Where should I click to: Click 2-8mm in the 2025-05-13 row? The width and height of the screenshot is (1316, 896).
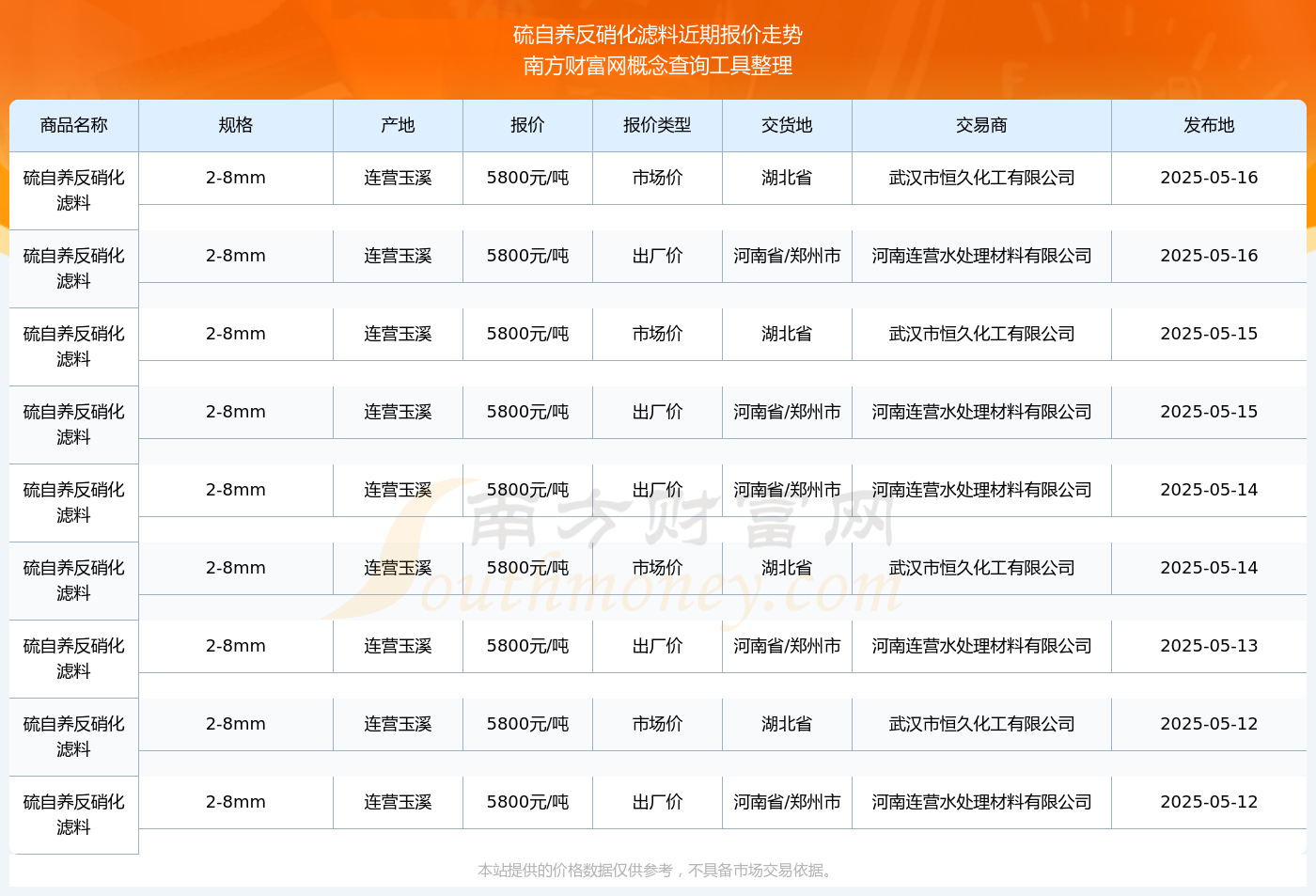click(236, 646)
